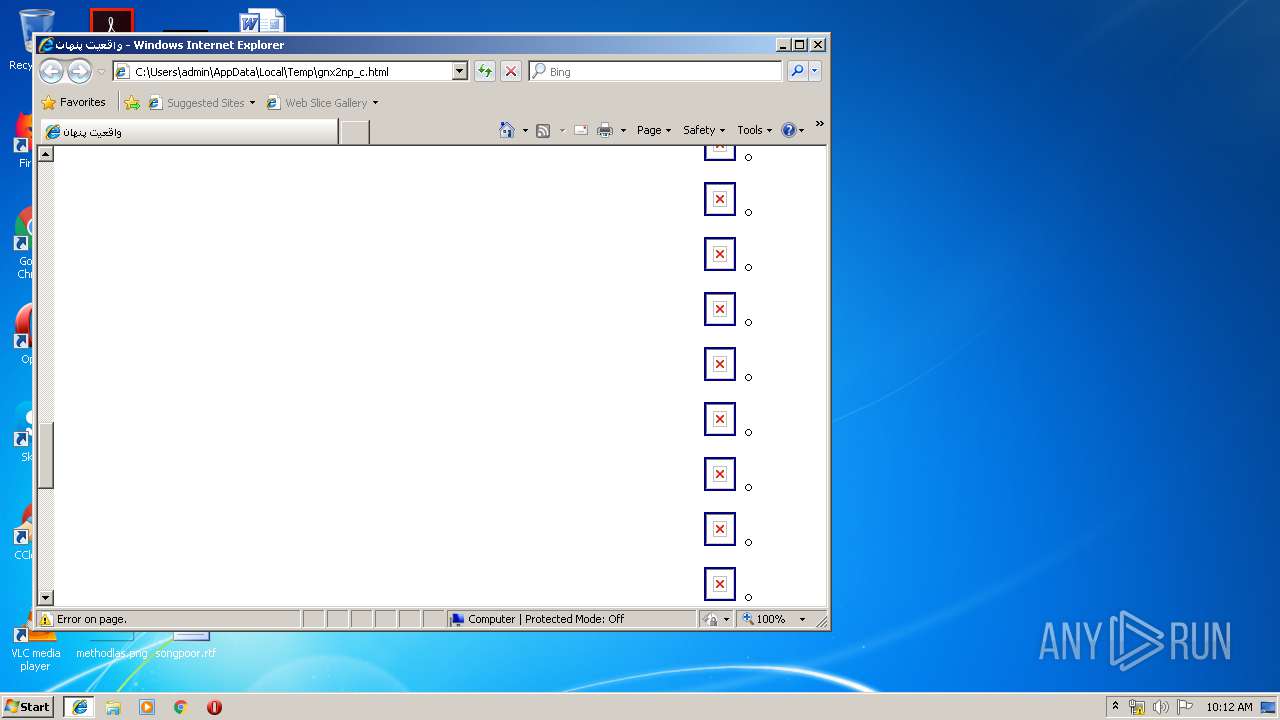Click the Bing search input box
Image resolution: width=1280 pixels, height=720 pixels.
656,71
